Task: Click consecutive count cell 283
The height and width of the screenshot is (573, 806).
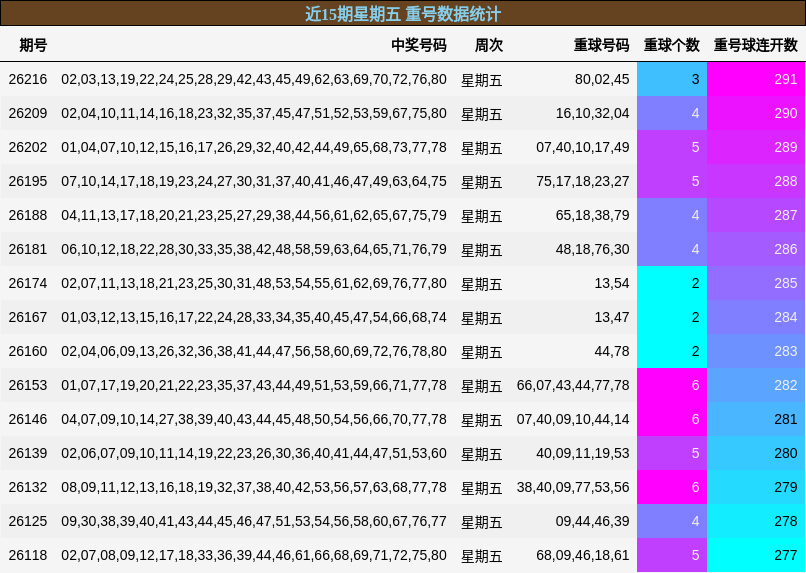Action: pyautogui.click(x=756, y=351)
